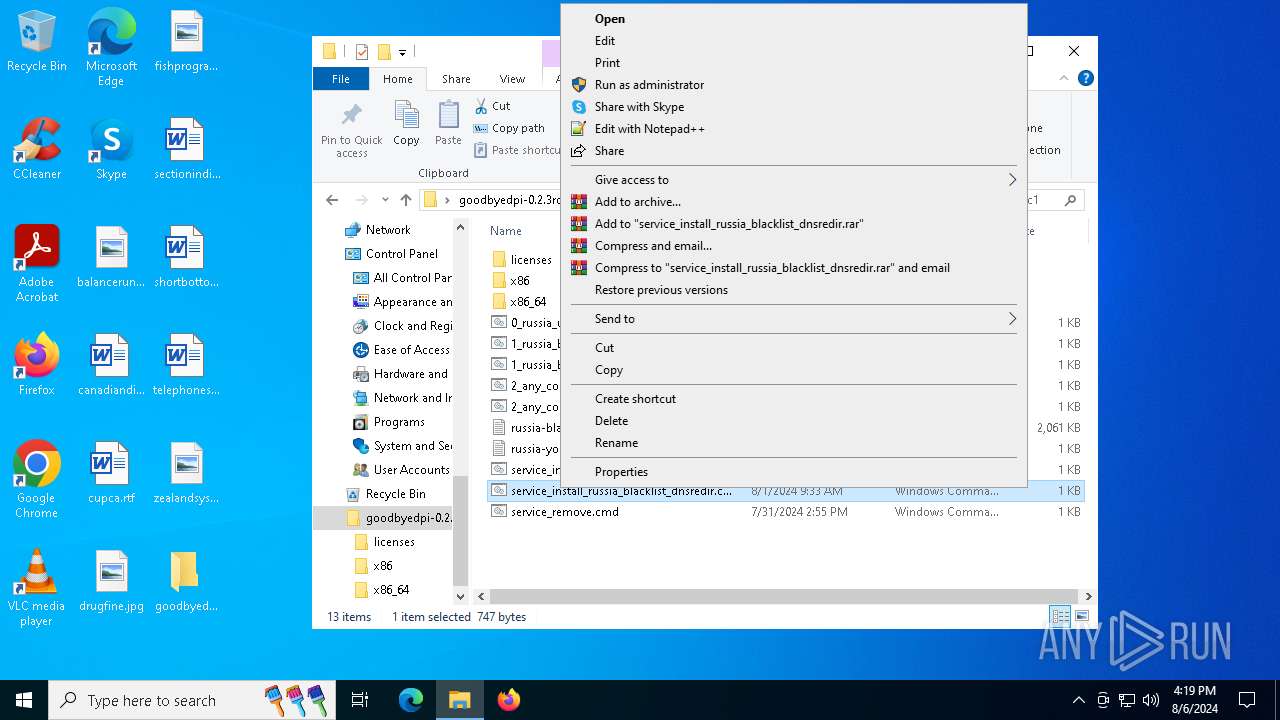Open VLC media player desktop shortcut
The width and height of the screenshot is (1280, 720).
pyautogui.click(x=37, y=588)
